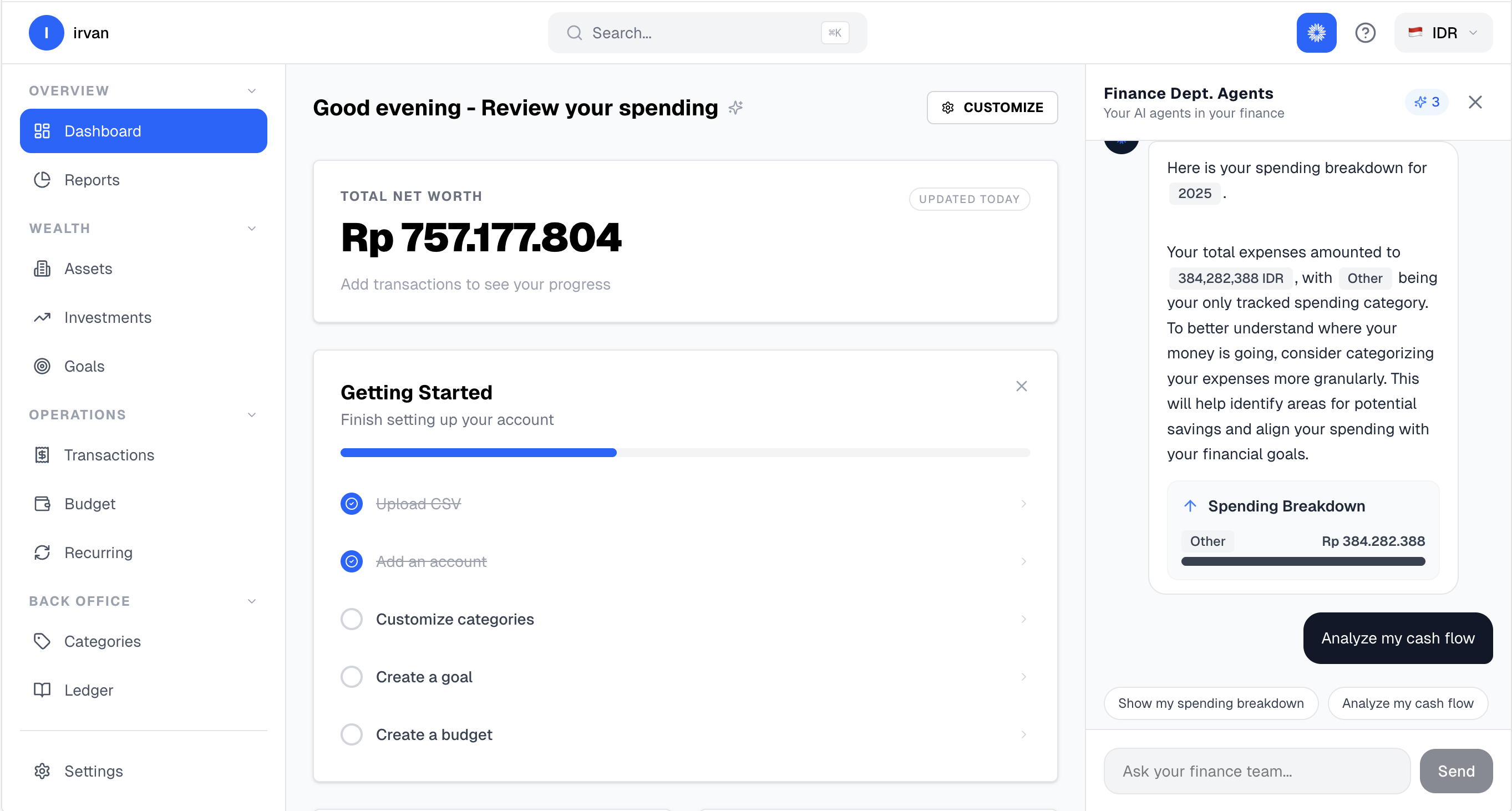The width and height of the screenshot is (1512, 811).
Task: Select the Categories tag icon
Action: tap(42, 641)
